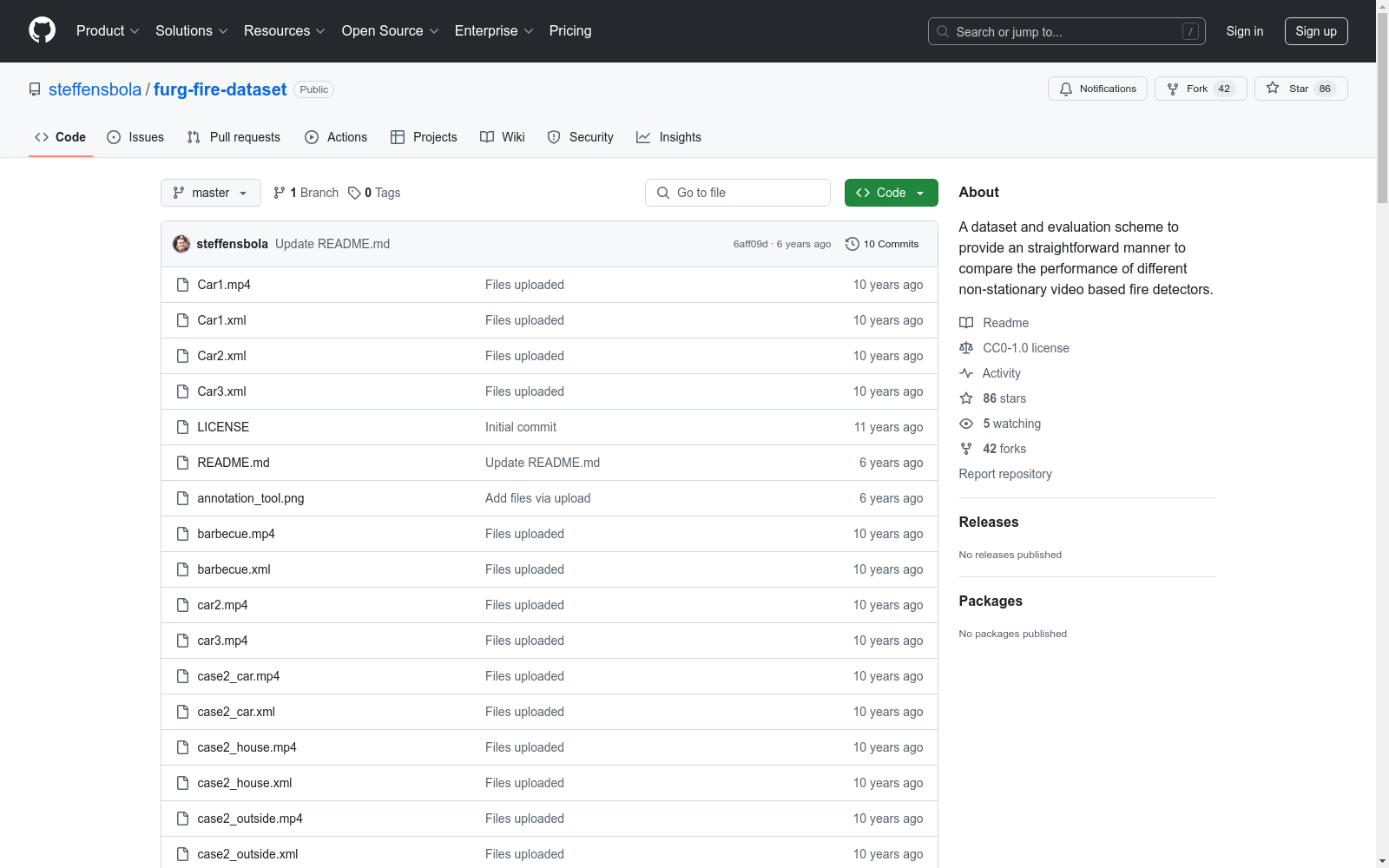This screenshot has width=1389, height=868.
Task: Click the Sign in link
Action: tap(1245, 31)
